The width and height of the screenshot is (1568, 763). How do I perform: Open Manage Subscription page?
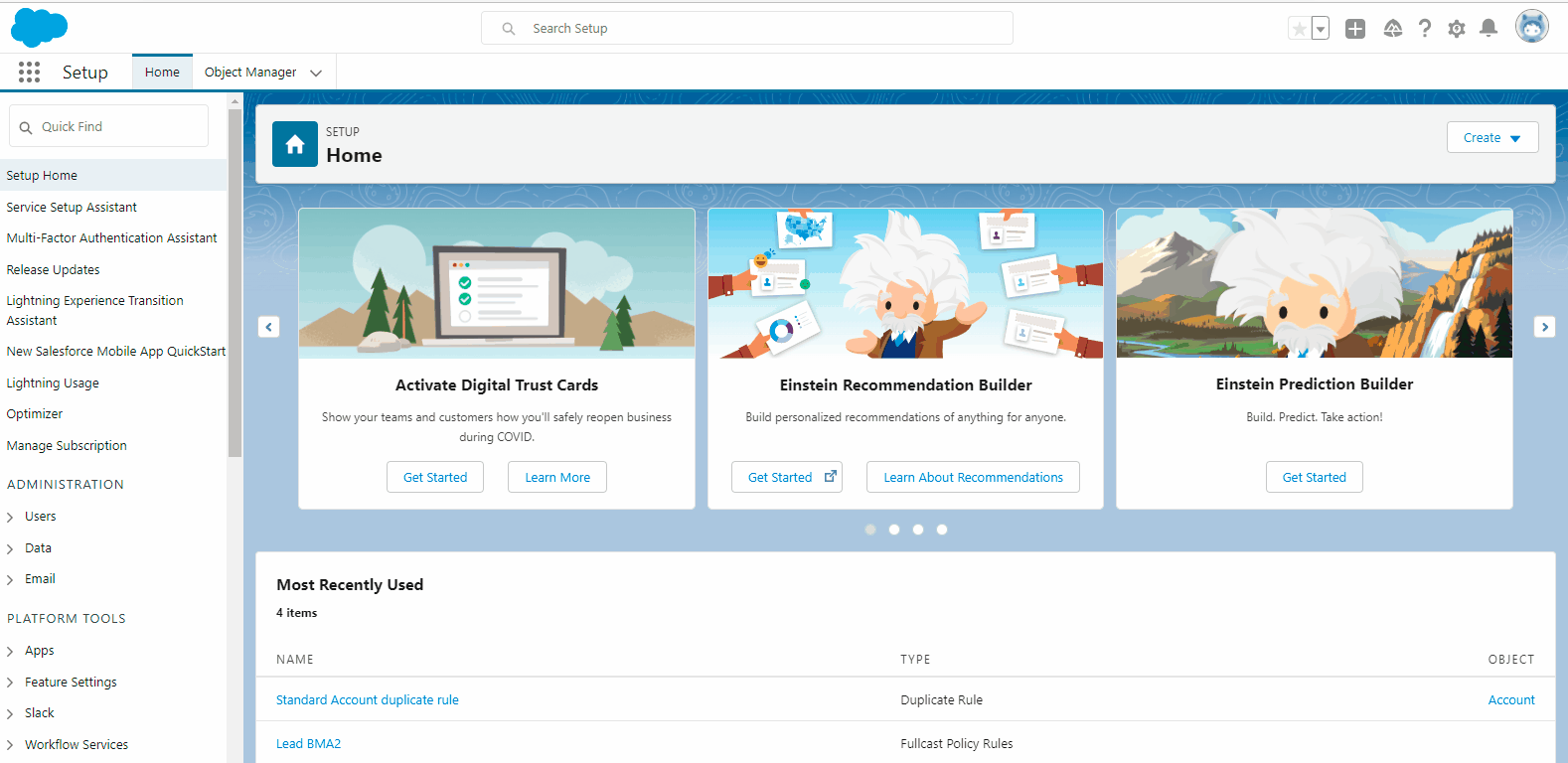pyautogui.click(x=67, y=445)
